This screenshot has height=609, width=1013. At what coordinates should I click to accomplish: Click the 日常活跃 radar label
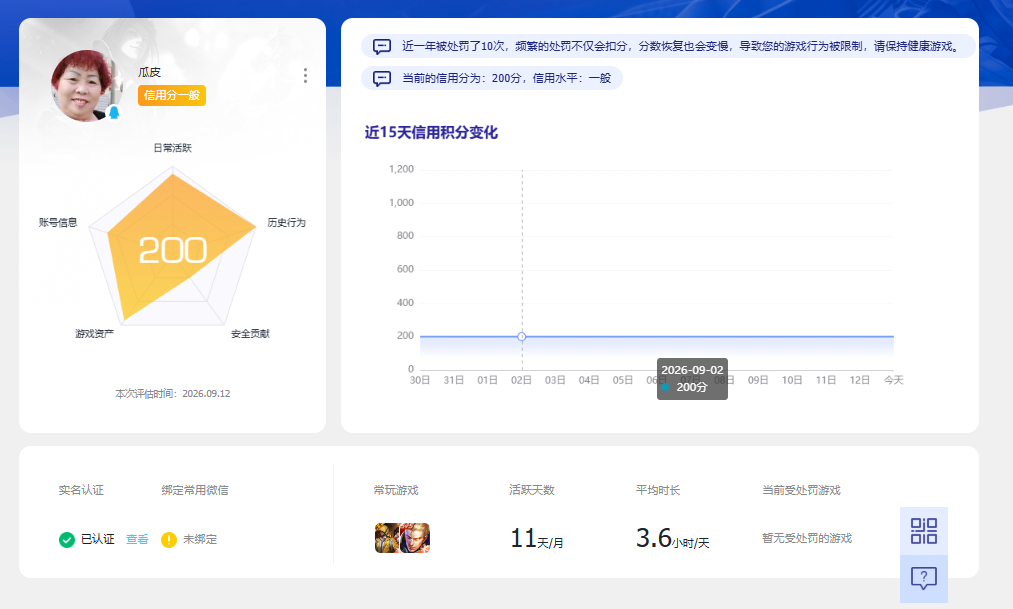tap(172, 148)
